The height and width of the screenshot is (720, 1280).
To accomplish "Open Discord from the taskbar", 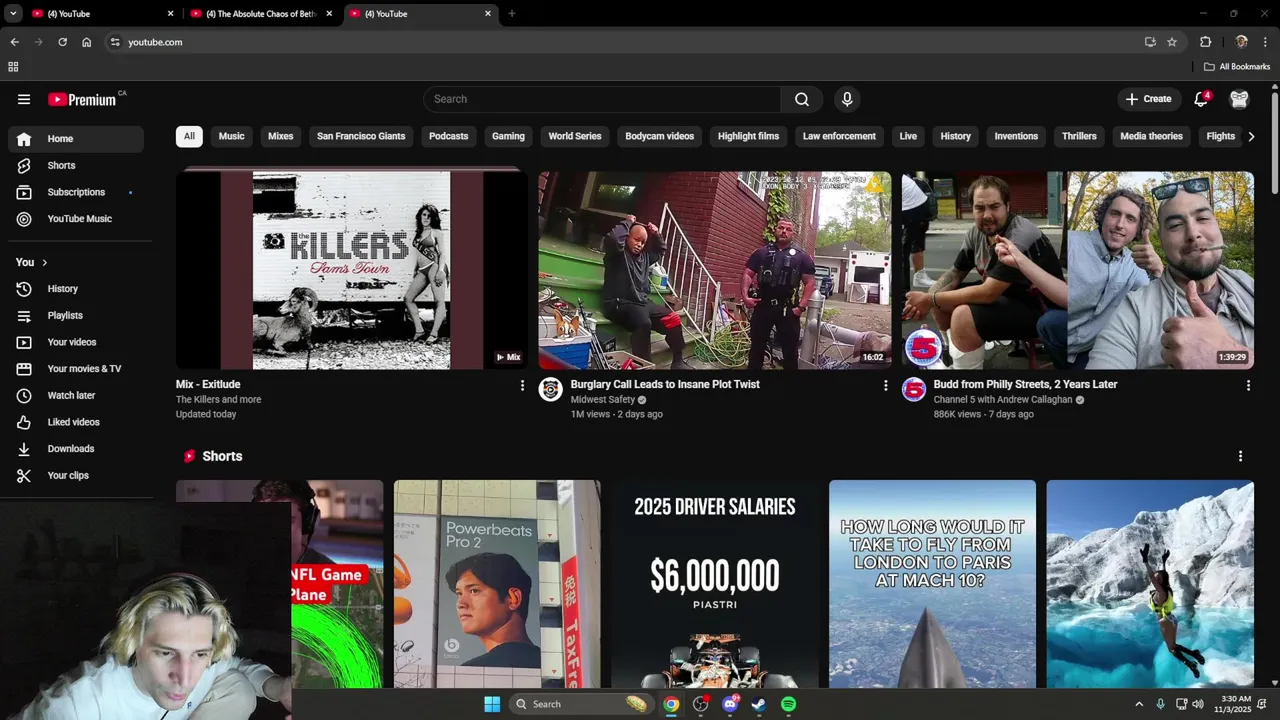I will (x=730, y=704).
